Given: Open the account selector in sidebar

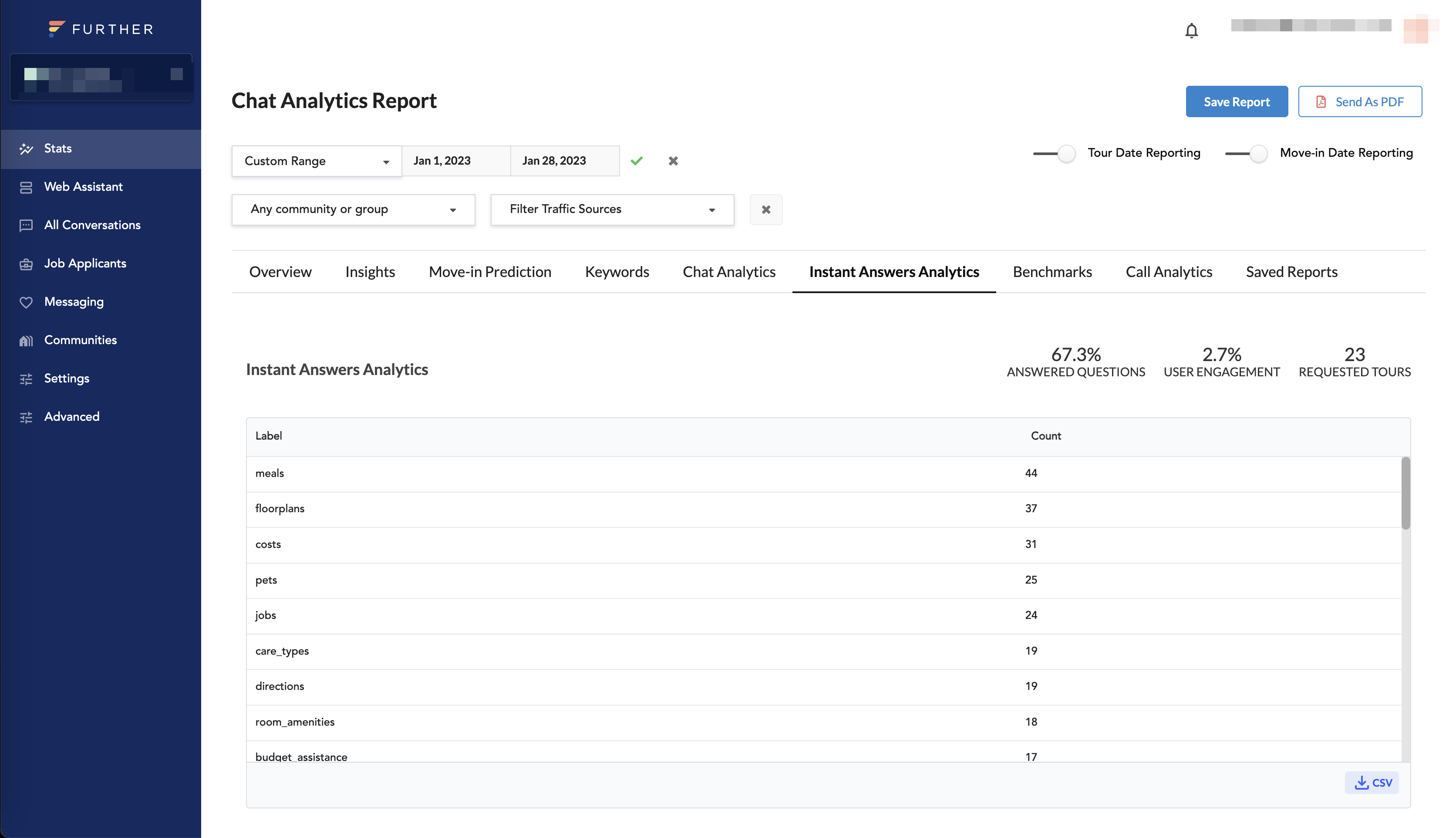Looking at the screenshot, I should (101, 78).
